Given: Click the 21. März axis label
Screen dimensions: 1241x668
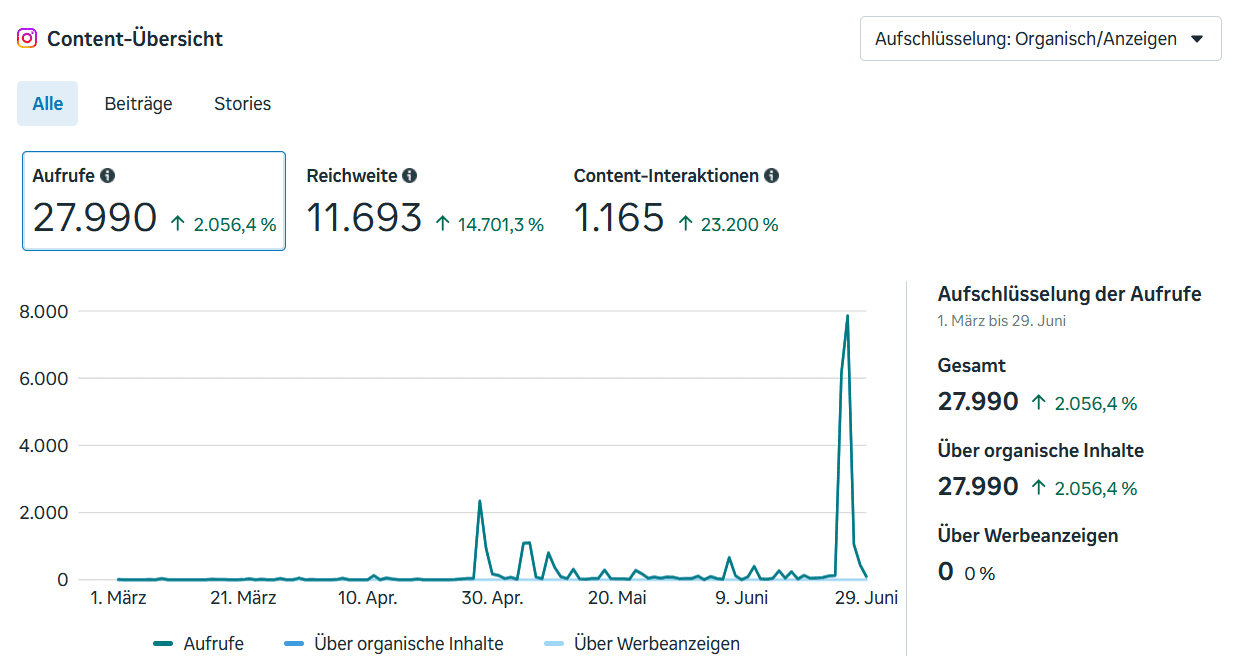Looking at the screenshot, I should pyautogui.click(x=243, y=598).
